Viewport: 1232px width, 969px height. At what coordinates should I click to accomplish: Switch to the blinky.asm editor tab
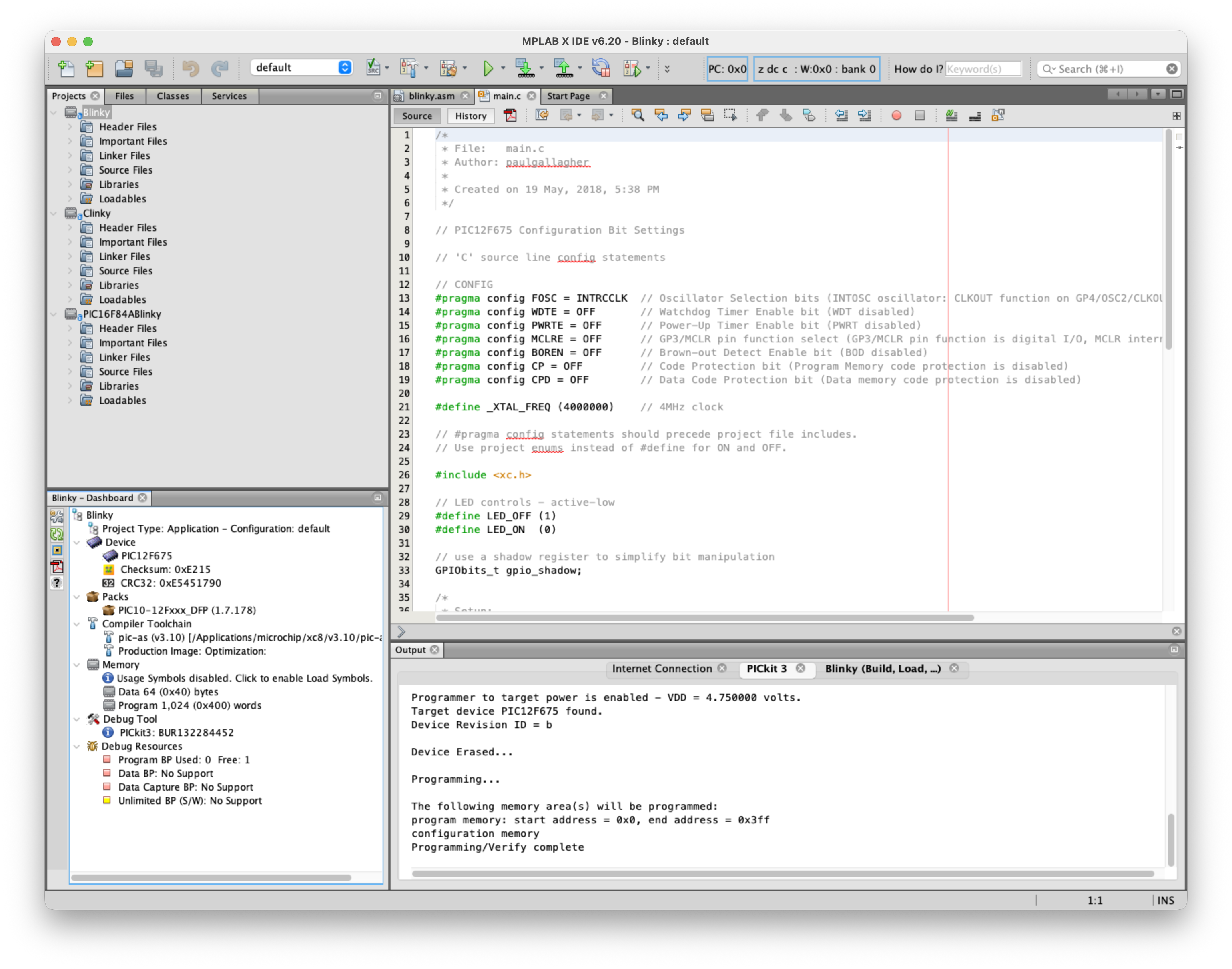click(x=431, y=96)
